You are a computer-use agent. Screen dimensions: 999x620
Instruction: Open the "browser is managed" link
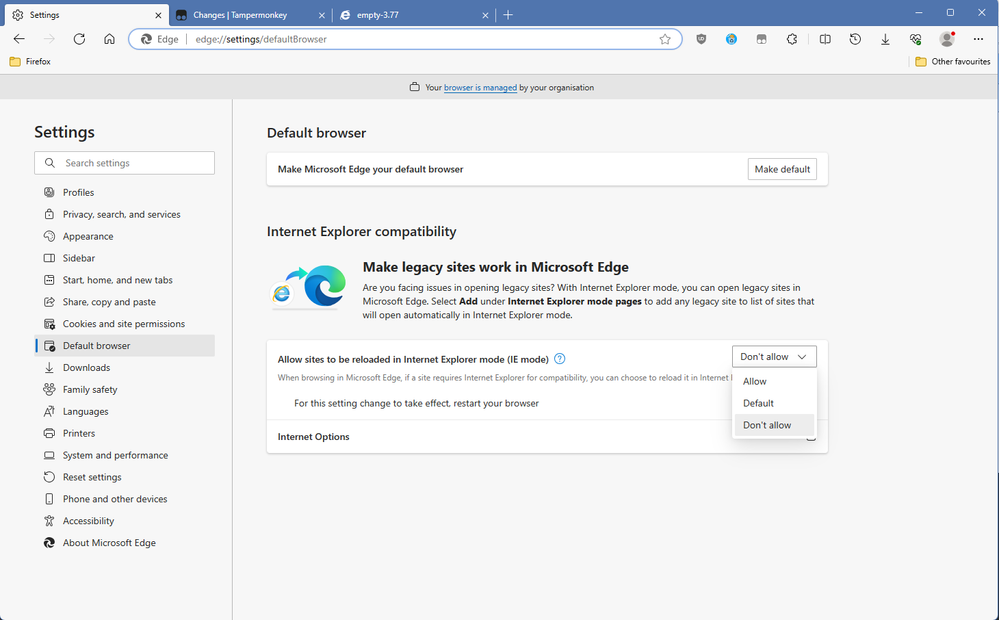(x=480, y=88)
